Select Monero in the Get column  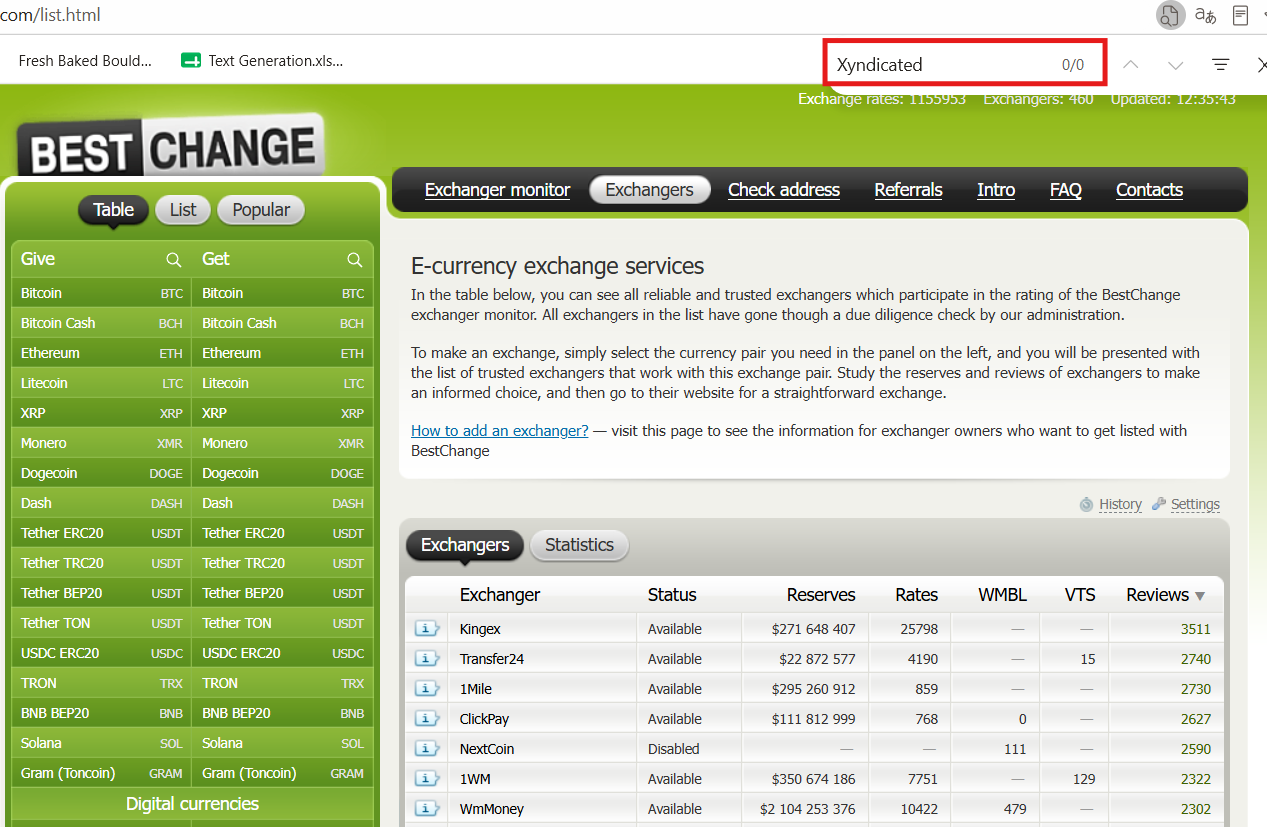(282, 443)
